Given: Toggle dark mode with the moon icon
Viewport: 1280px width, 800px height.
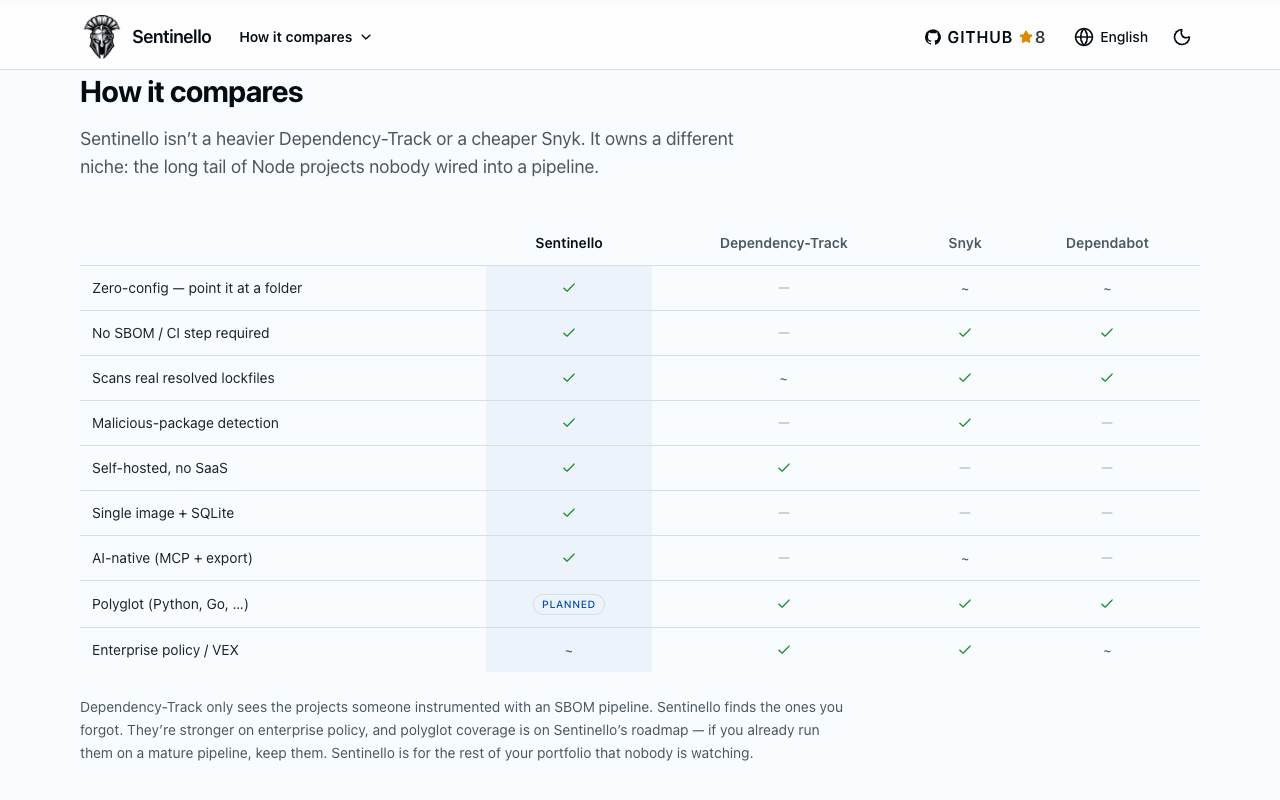Looking at the screenshot, I should click(1182, 37).
